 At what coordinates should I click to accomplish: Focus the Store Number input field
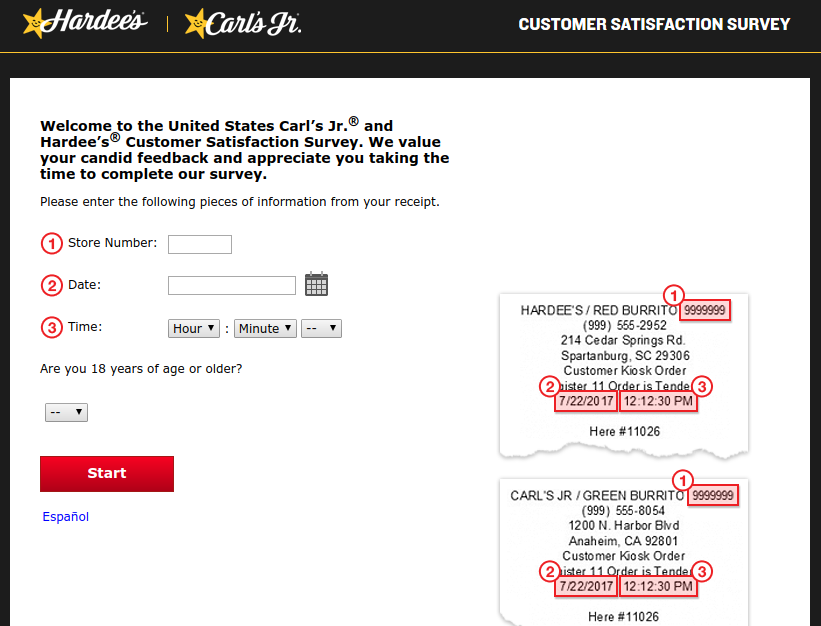coord(199,244)
